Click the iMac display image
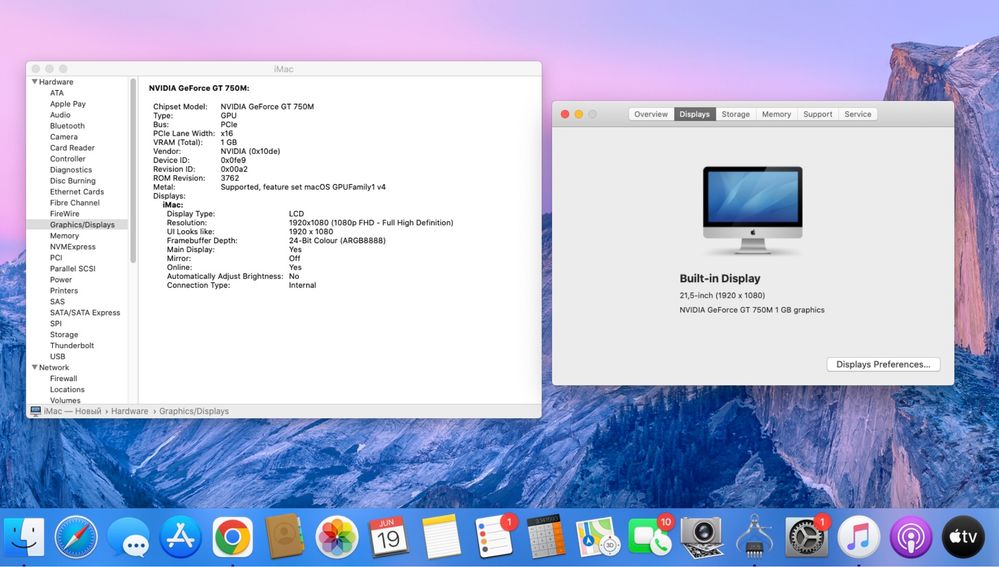The height and width of the screenshot is (567, 999). (x=752, y=210)
